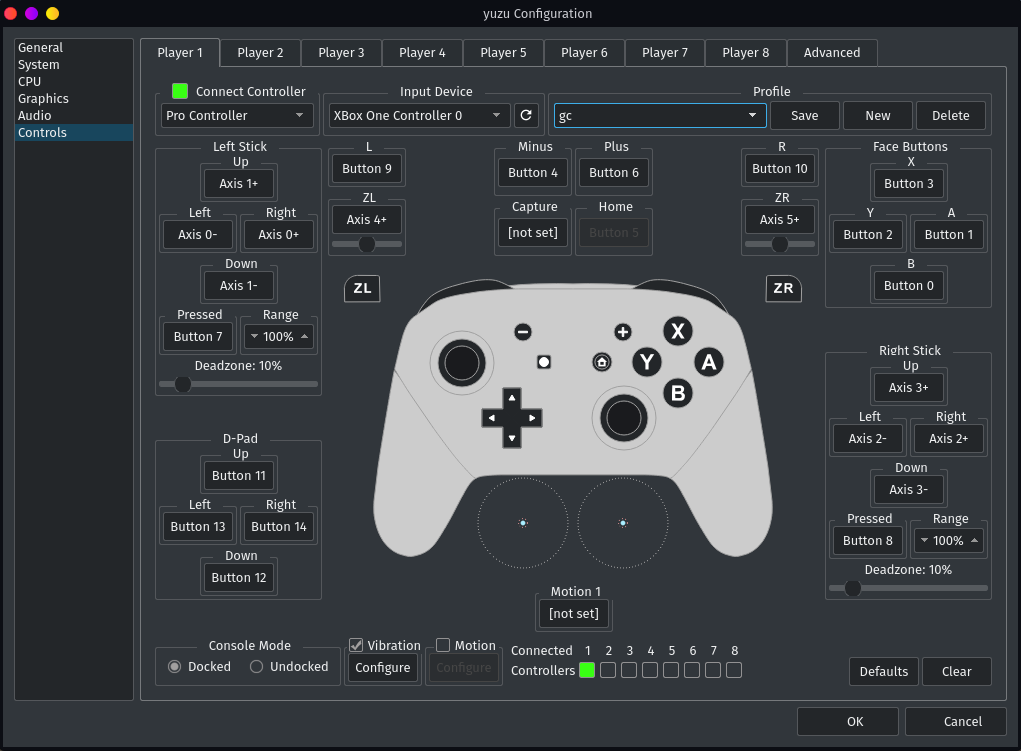Click the B button on the controller image
The image size is (1021, 751).
click(678, 393)
